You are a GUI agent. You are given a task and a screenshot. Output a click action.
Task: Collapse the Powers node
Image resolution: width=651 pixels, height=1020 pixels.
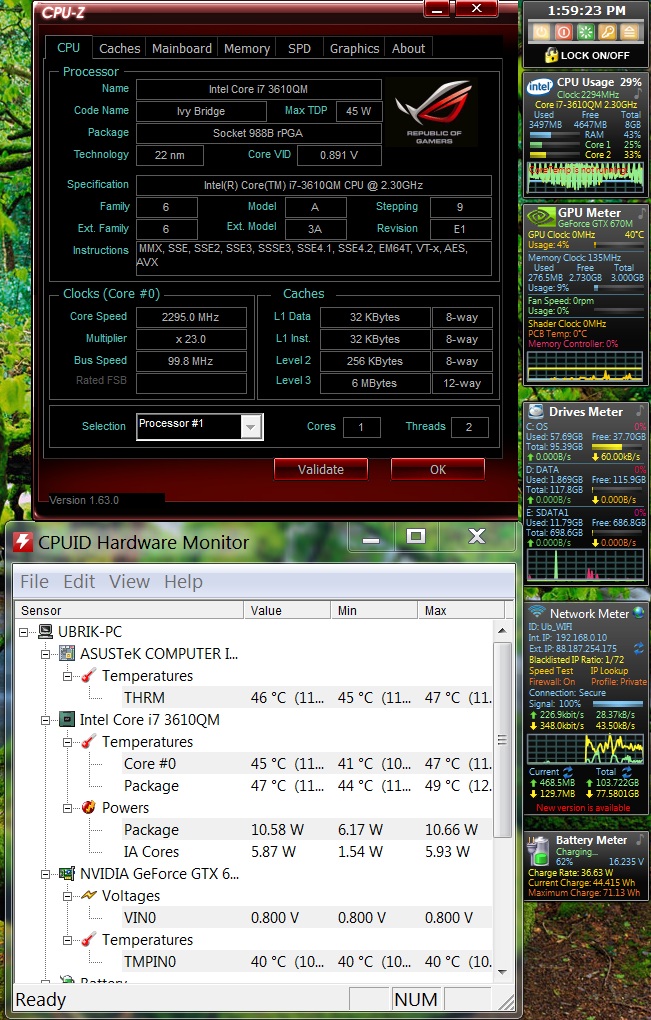point(68,808)
